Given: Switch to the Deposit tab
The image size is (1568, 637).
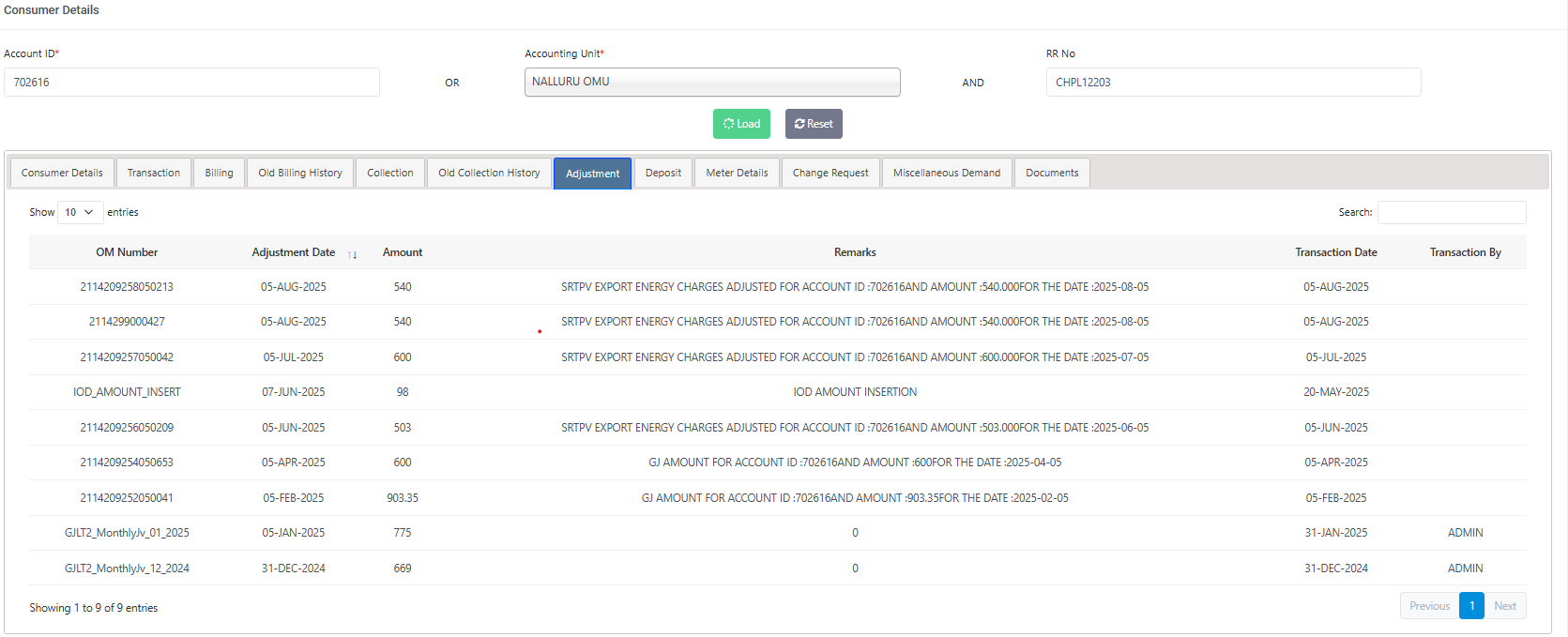Looking at the screenshot, I should [663, 173].
